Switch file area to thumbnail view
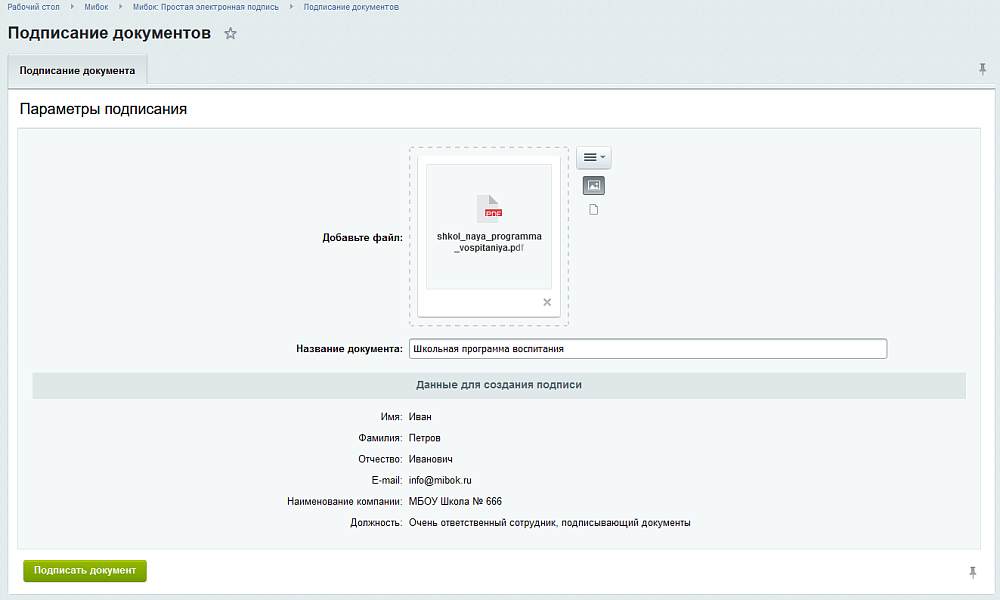 593,186
